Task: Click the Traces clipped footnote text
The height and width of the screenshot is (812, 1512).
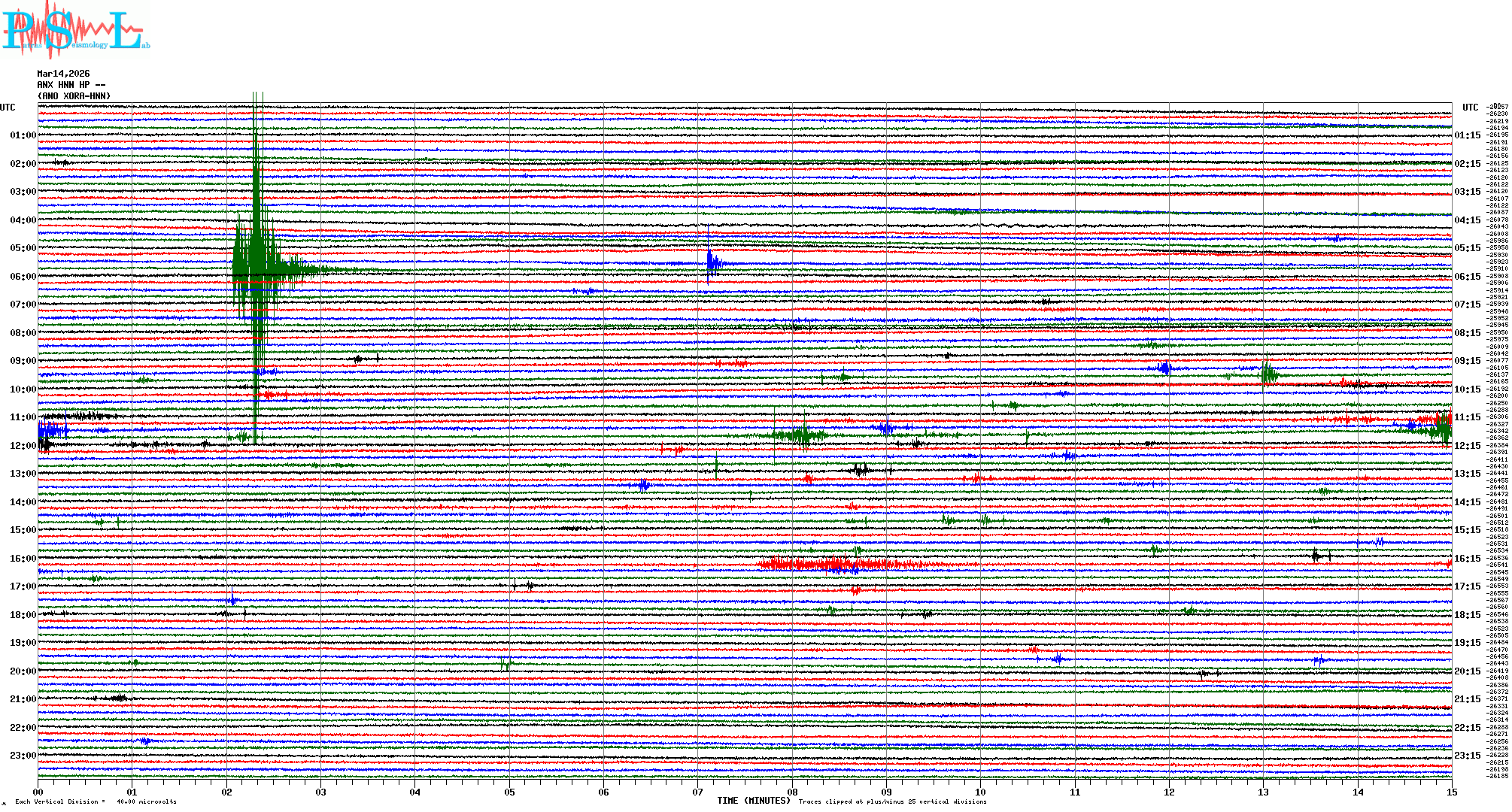Action: coord(892,801)
